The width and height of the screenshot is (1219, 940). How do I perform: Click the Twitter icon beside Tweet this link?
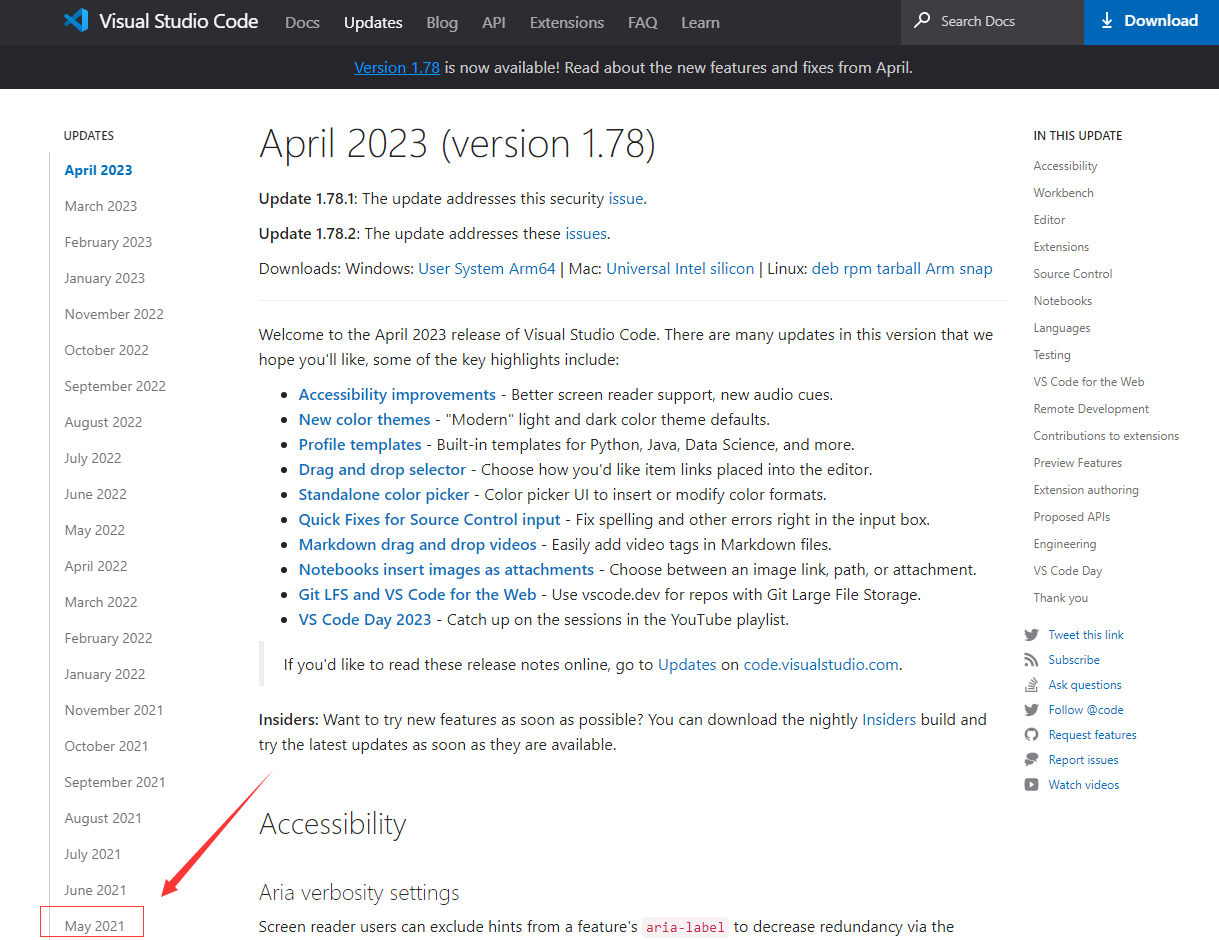click(1031, 635)
